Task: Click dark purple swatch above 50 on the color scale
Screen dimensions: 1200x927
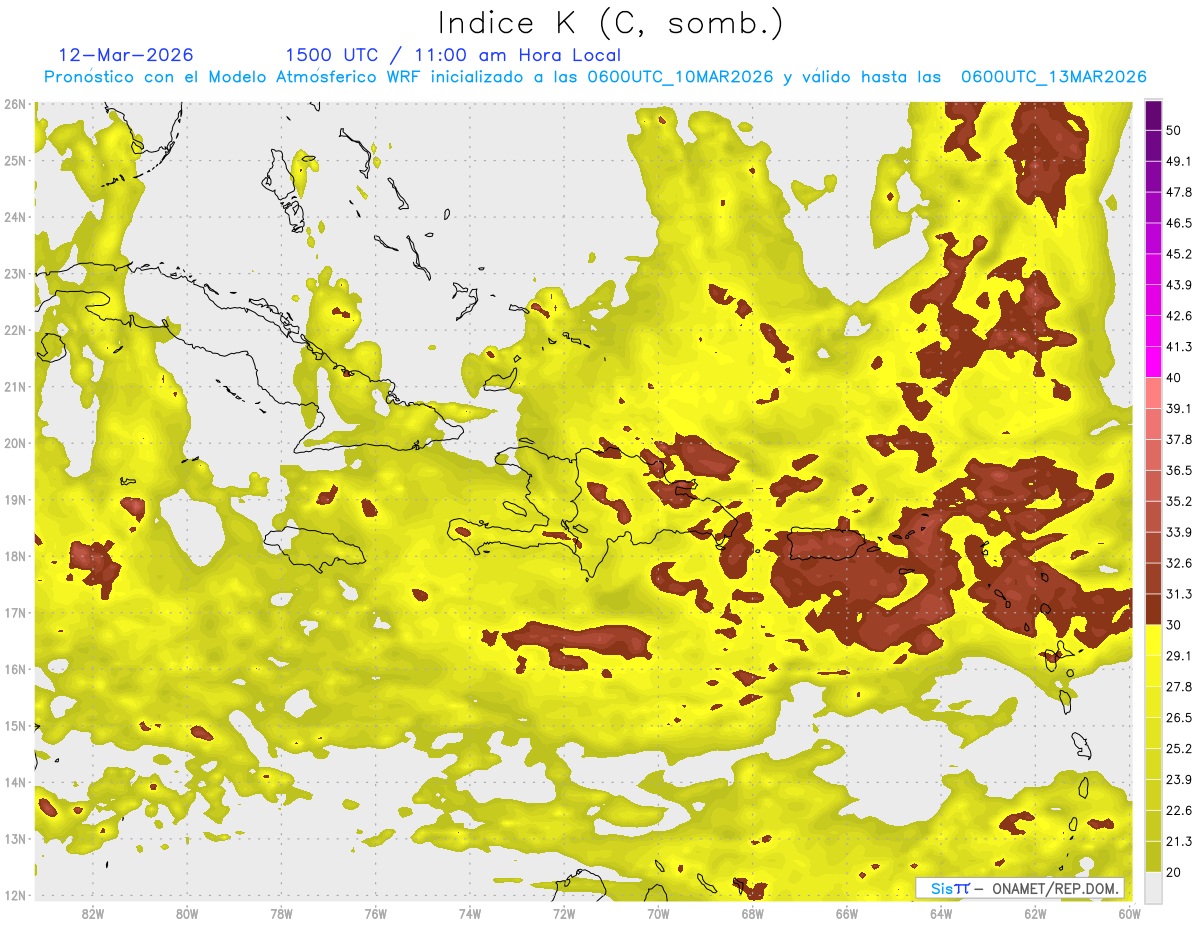Action: click(x=1153, y=115)
